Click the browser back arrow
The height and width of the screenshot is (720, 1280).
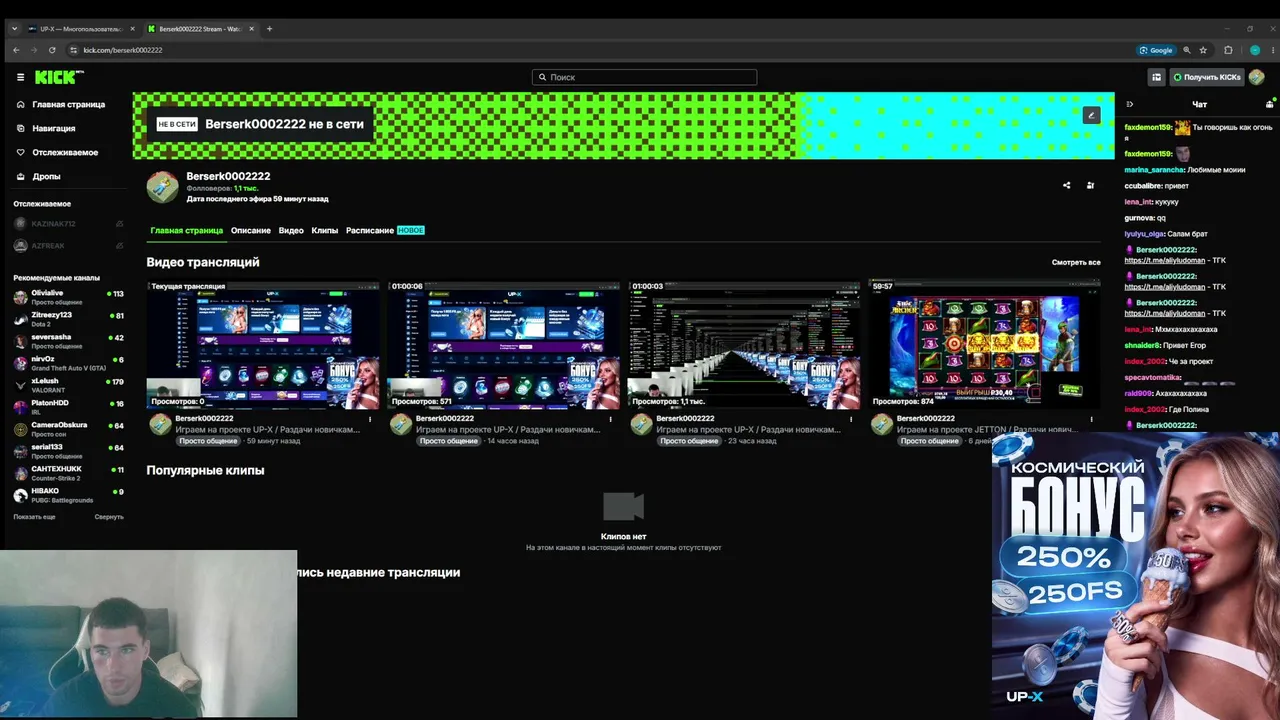[x=16, y=50]
